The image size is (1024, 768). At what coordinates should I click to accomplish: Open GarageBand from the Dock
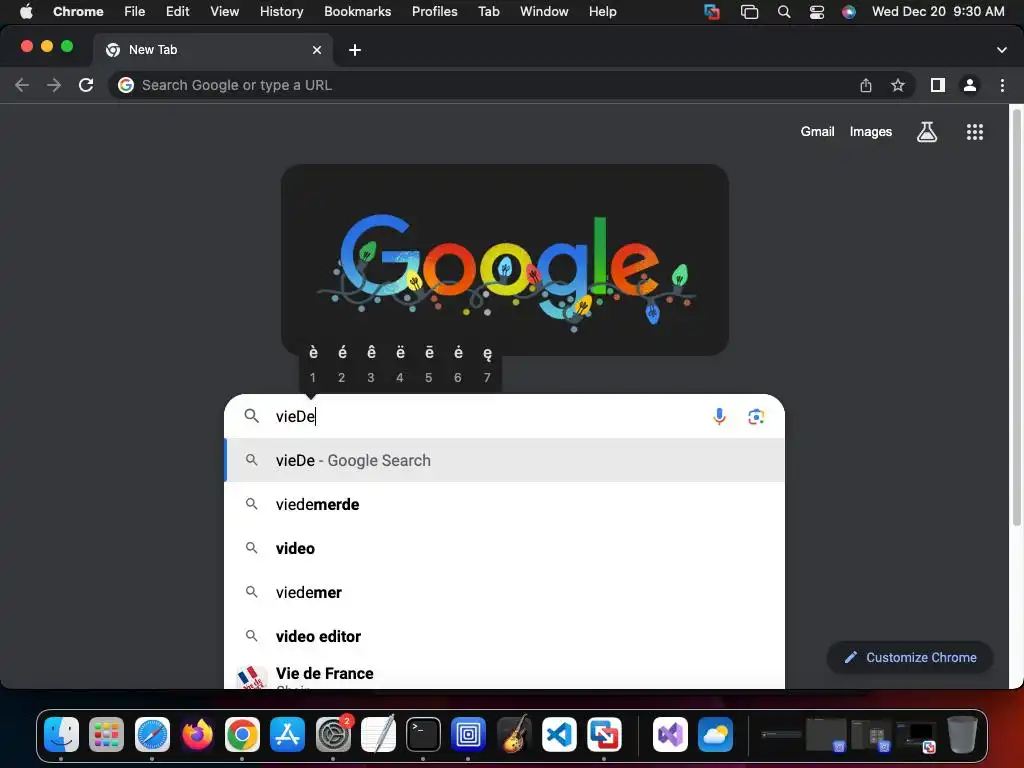pos(514,735)
